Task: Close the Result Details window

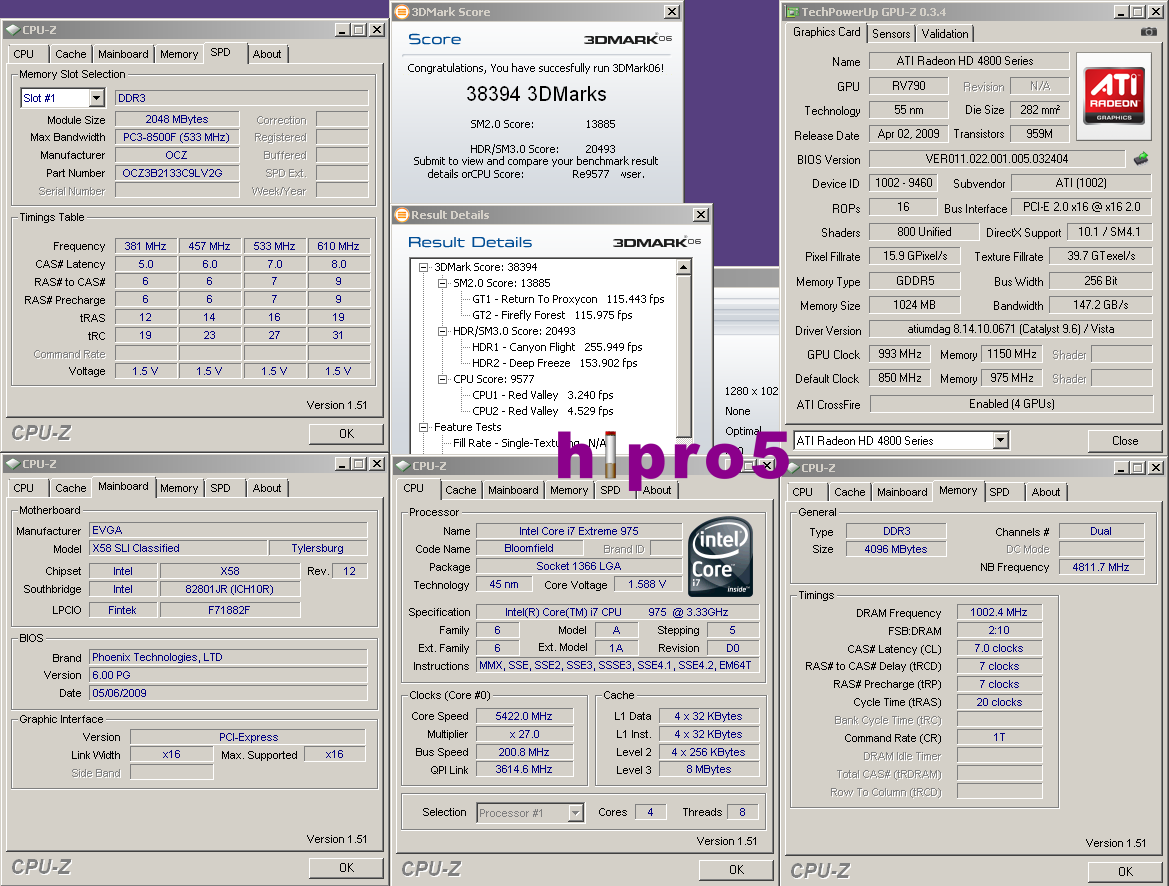Action: coord(701,215)
